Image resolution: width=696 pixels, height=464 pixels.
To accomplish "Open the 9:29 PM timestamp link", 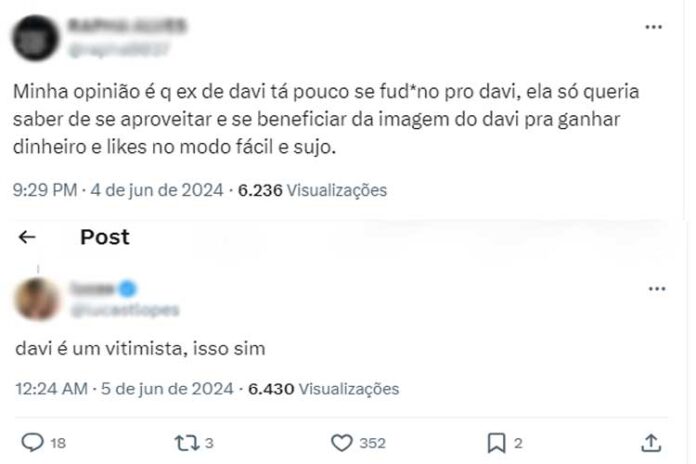I will click(45, 190).
